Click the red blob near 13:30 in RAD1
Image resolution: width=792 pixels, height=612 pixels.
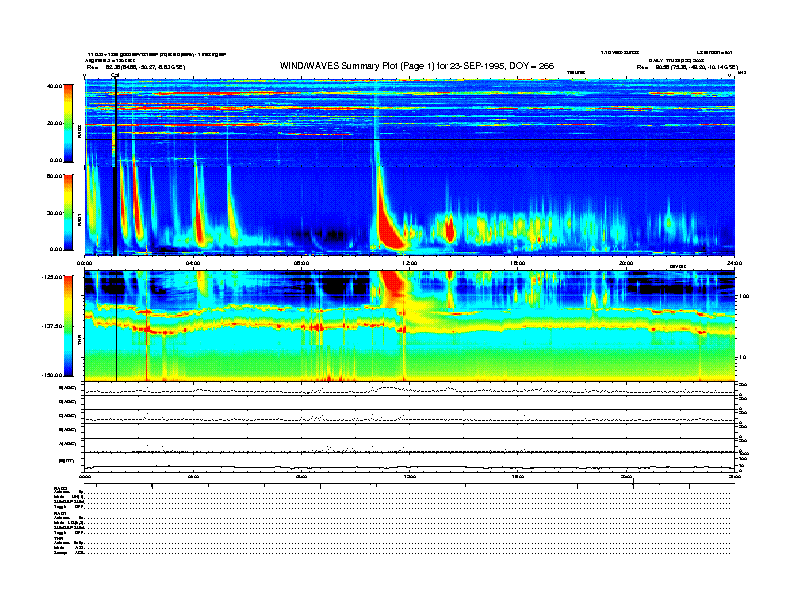click(x=450, y=231)
